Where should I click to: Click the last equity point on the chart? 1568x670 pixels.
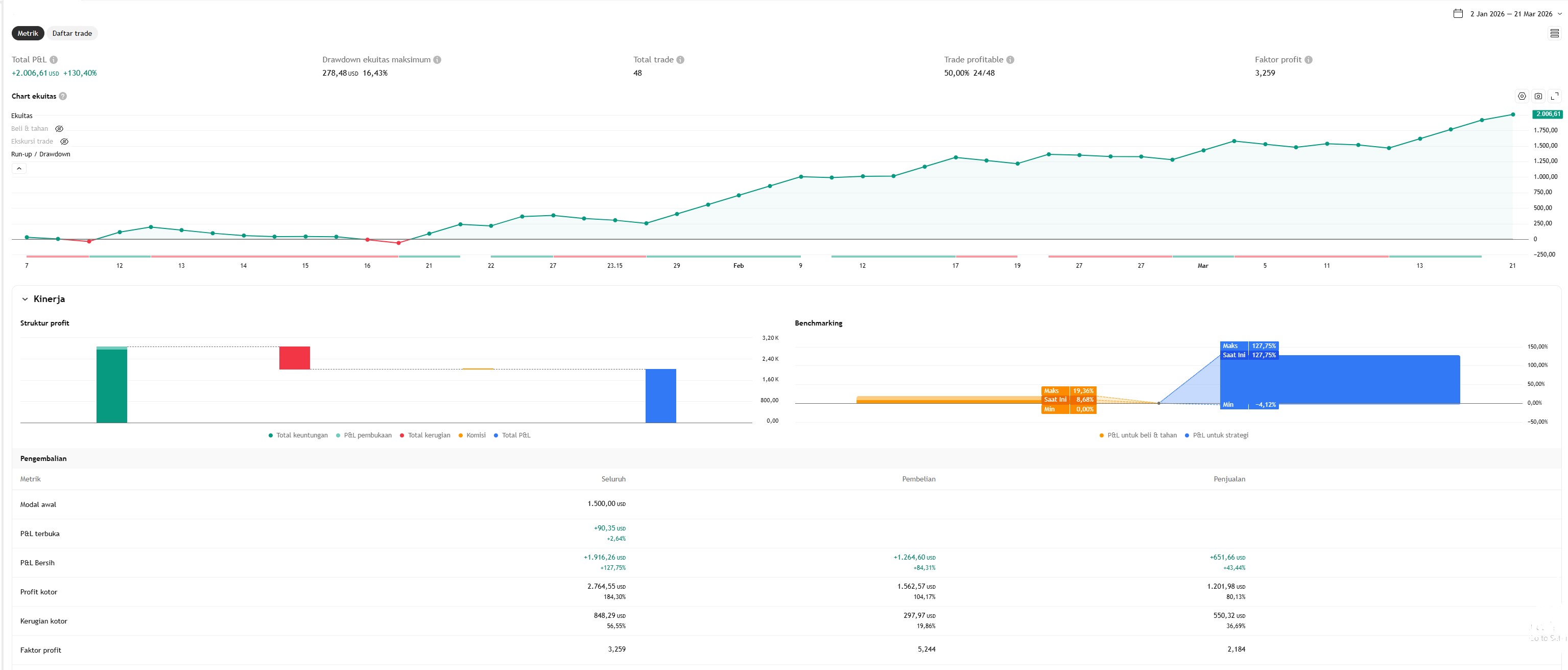(x=1513, y=114)
